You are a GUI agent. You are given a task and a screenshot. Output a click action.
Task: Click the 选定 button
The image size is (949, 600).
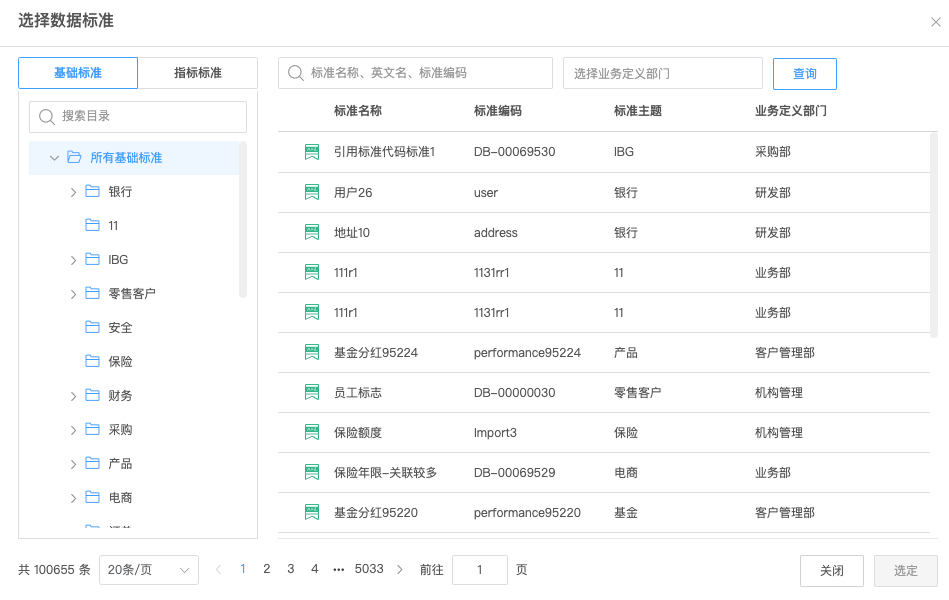(906, 570)
